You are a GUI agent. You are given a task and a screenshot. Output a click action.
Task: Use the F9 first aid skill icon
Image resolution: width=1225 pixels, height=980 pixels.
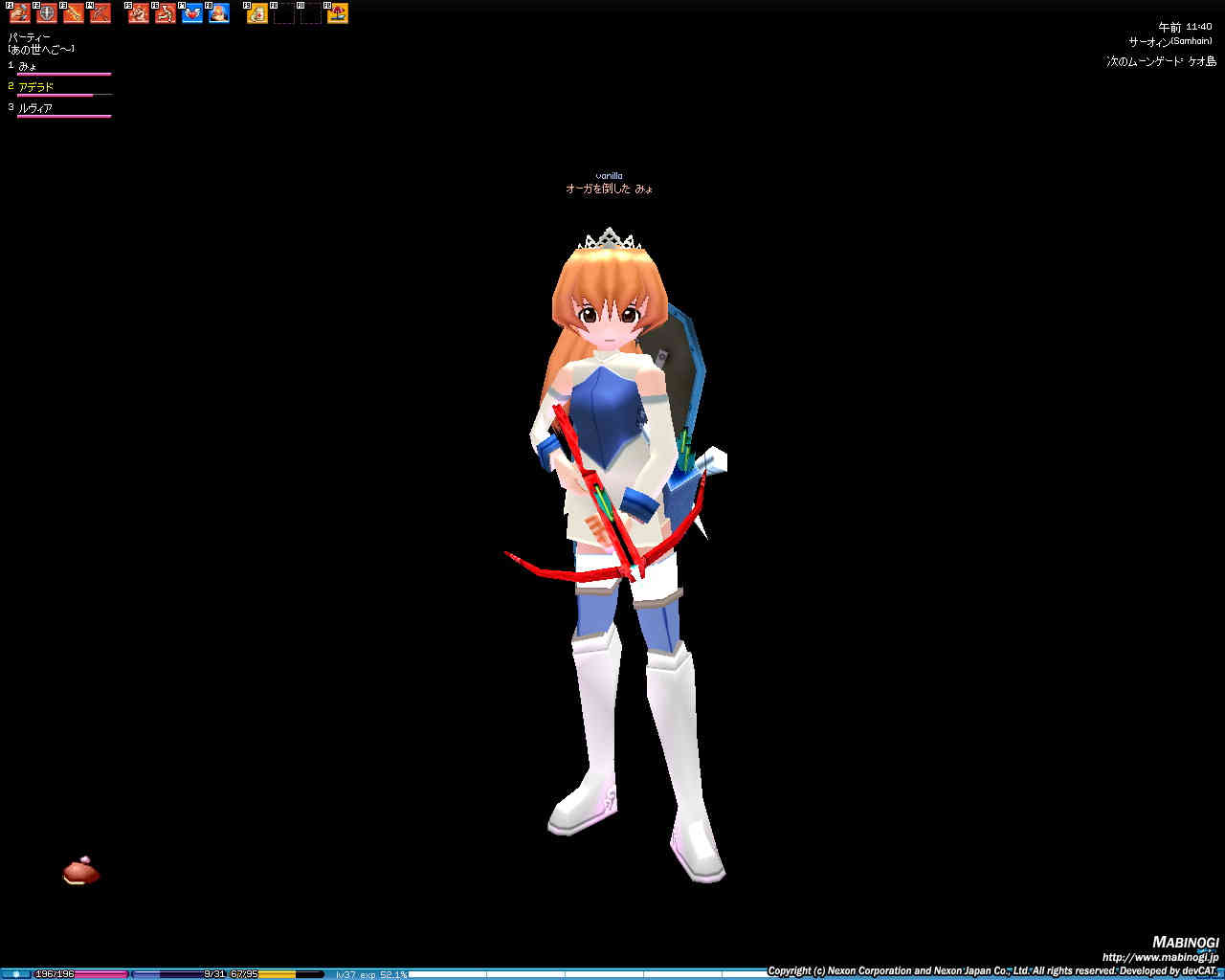pos(257,13)
